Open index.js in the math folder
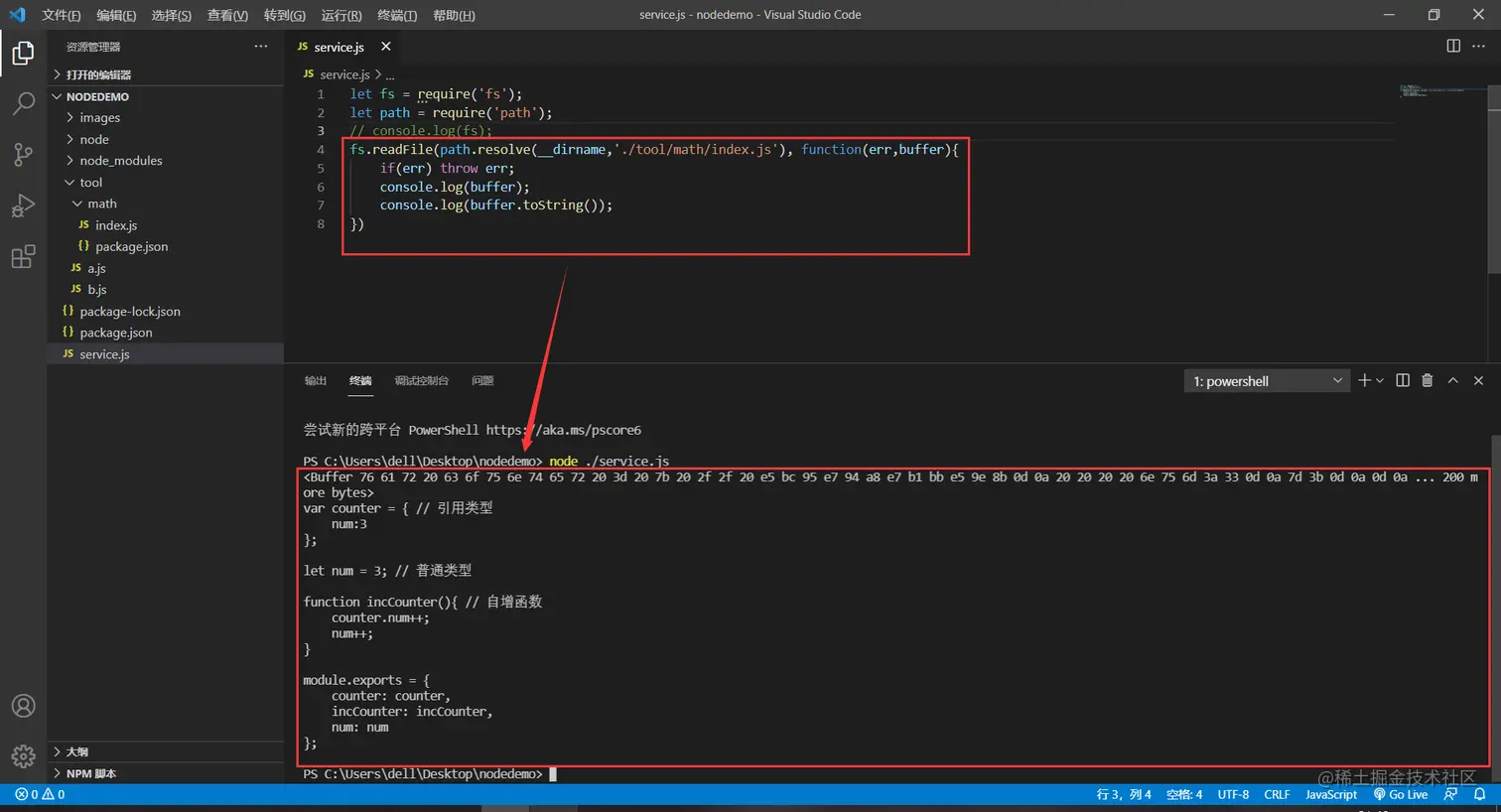The height and width of the screenshot is (812, 1501). [x=166, y=225]
